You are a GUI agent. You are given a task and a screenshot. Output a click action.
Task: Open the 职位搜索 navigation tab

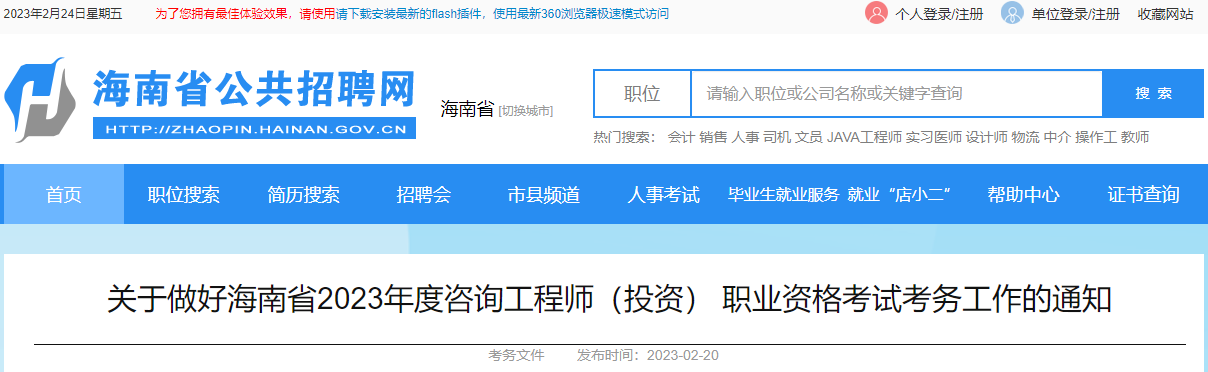(184, 195)
